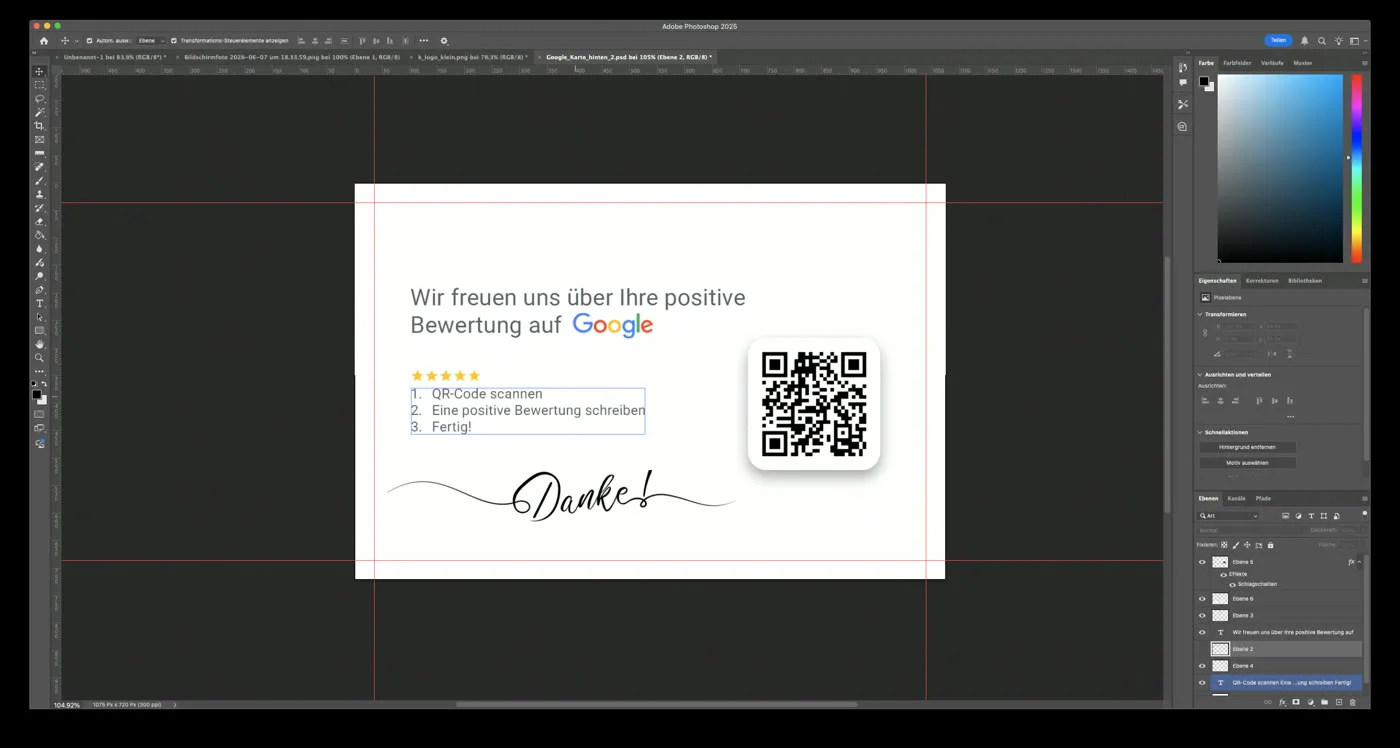
Task: Open the Ebene auto-select dropdown
Action: (x=151, y=41)
